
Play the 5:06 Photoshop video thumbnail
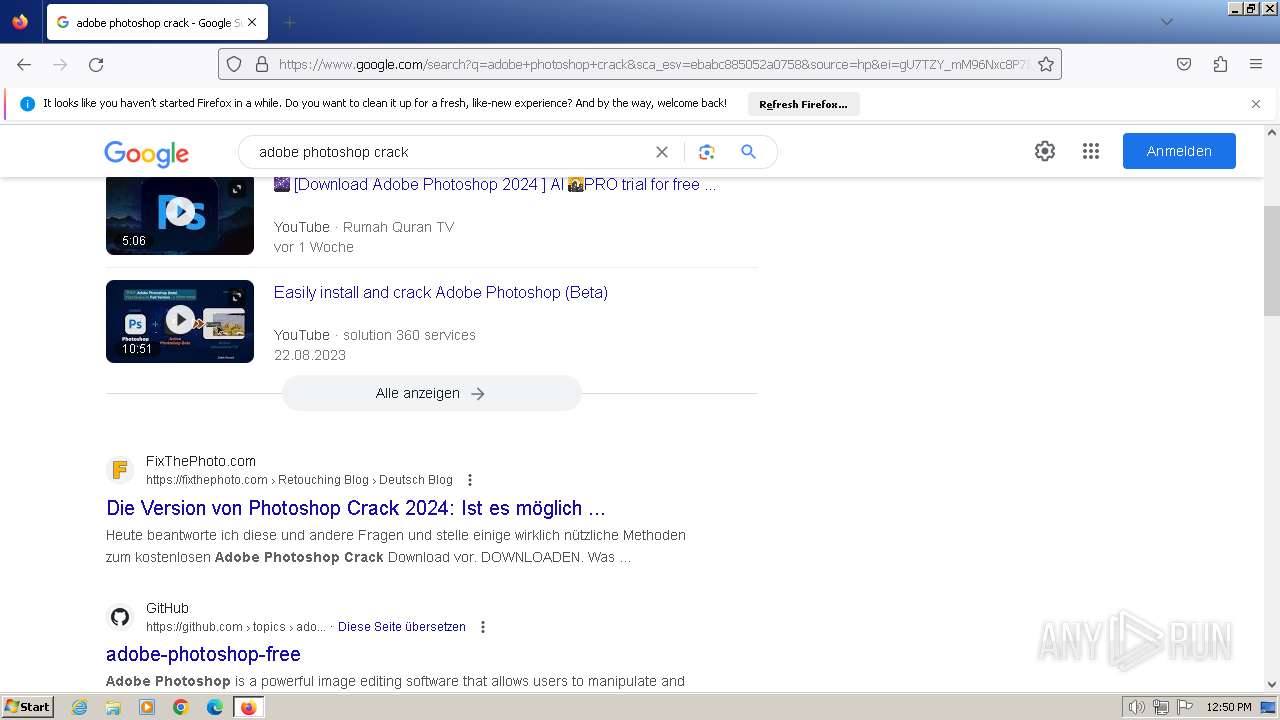pos(180,214)
